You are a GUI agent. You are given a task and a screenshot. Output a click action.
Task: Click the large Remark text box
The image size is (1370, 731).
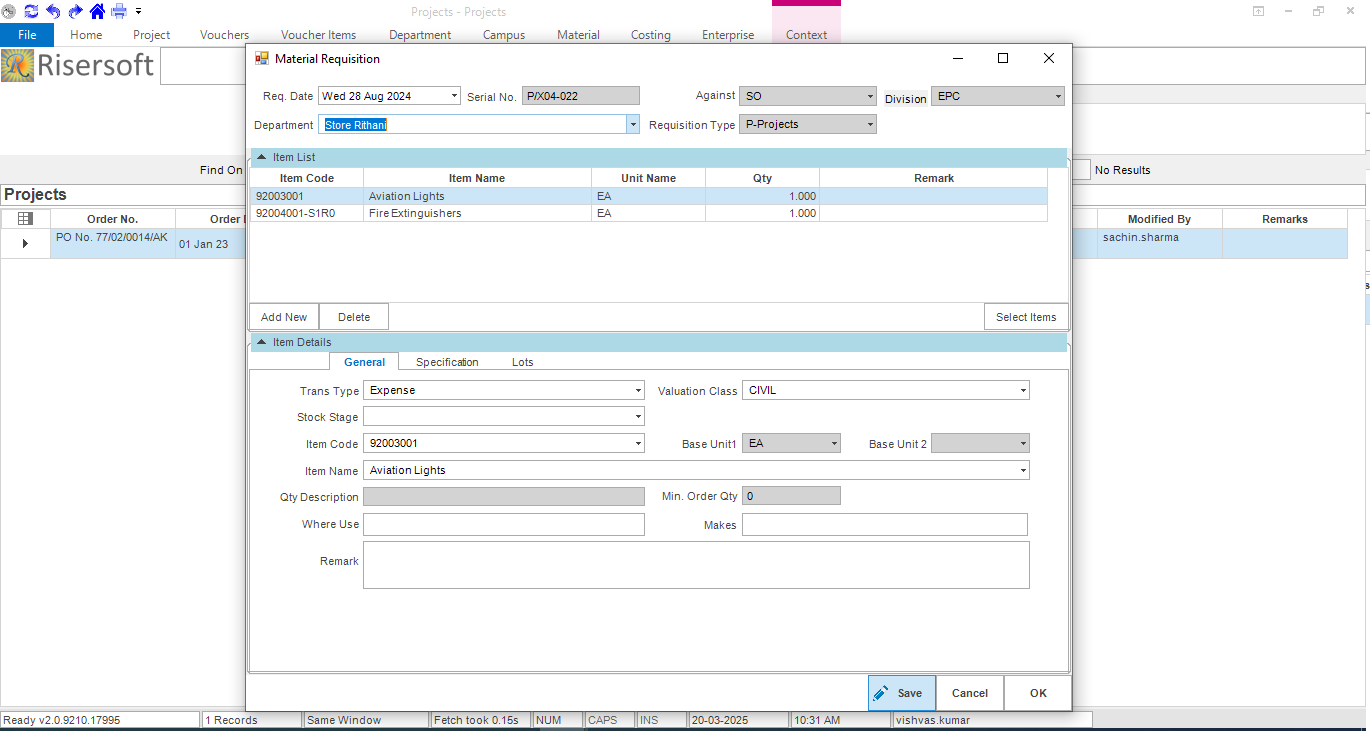[x=696, y=565]
